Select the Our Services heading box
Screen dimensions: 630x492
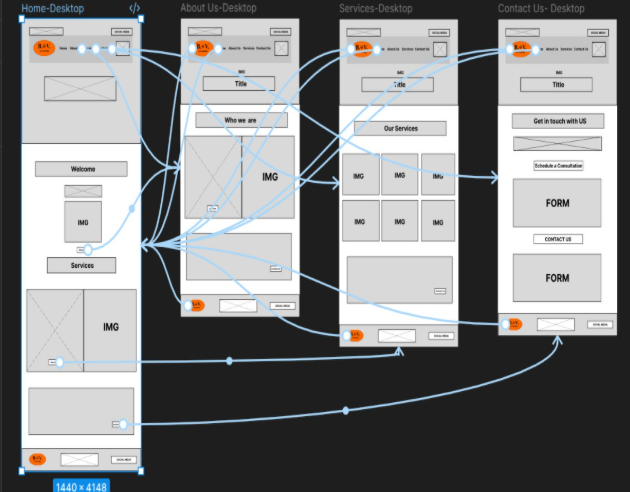click(400, 129)
